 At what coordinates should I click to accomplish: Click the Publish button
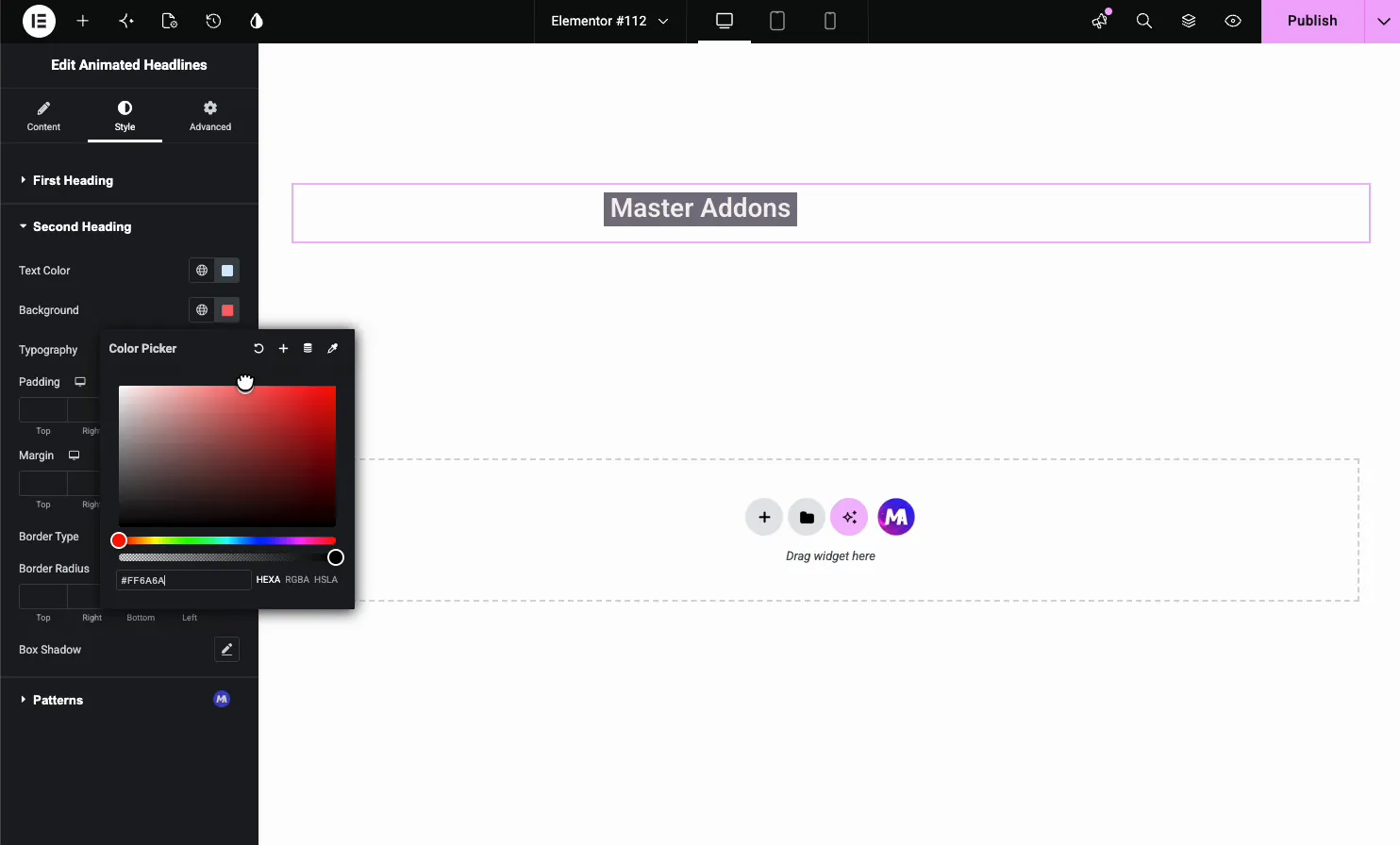pos(1312,21)
